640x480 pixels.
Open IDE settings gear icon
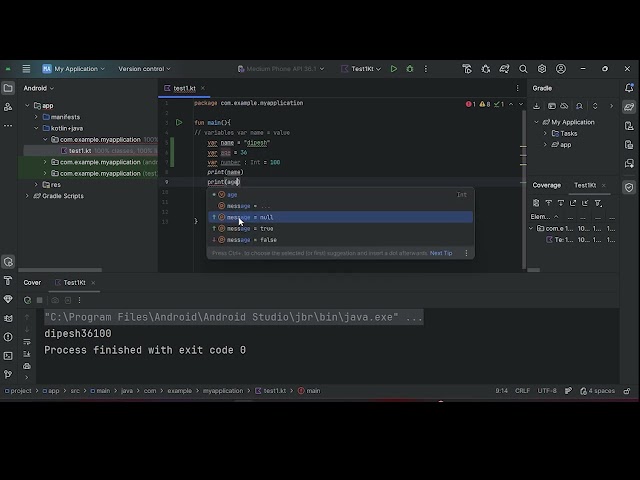pyautogui.click(x=542, y=69)
